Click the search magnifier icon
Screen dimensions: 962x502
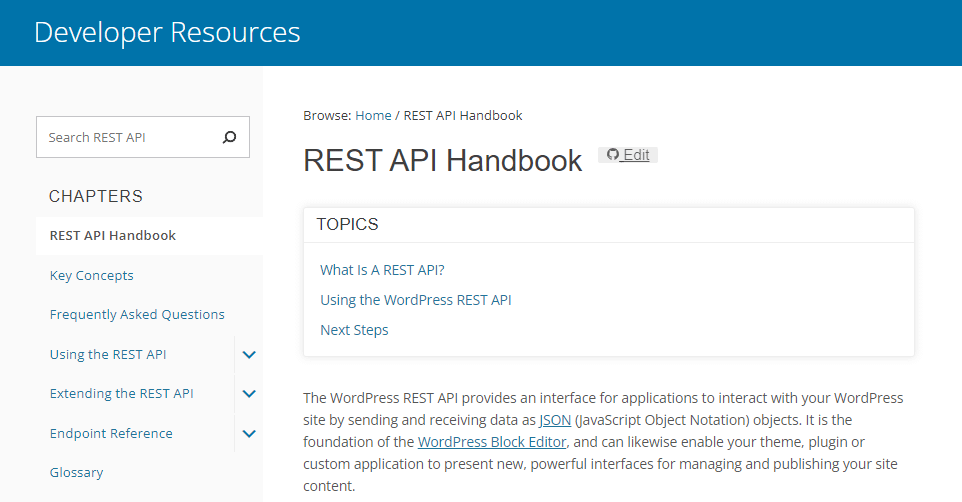point(229,137)
